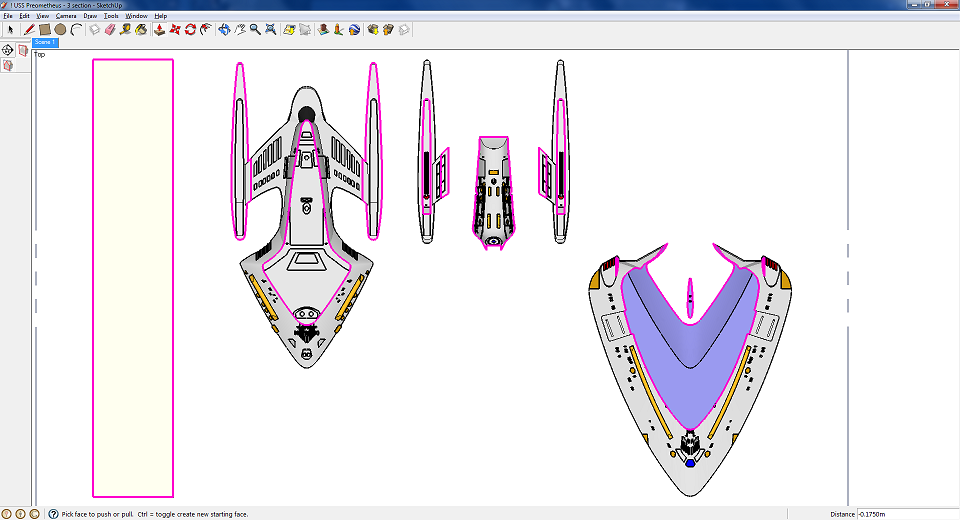This screenshot has width=960, height=520.
Task: Activate the Push/Pull tool
Action: pyautogui.click(x=159, y=29)
